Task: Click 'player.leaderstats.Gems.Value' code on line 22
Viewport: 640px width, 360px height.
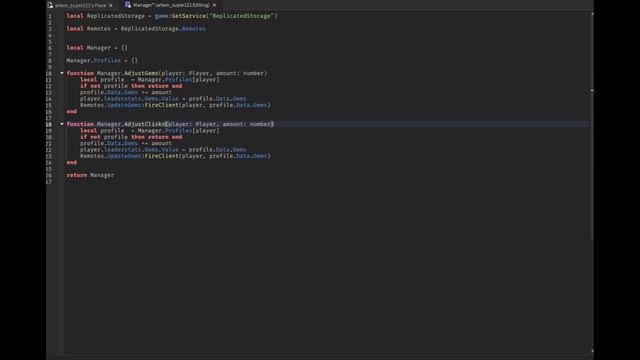Action: (x=163, y=149)
